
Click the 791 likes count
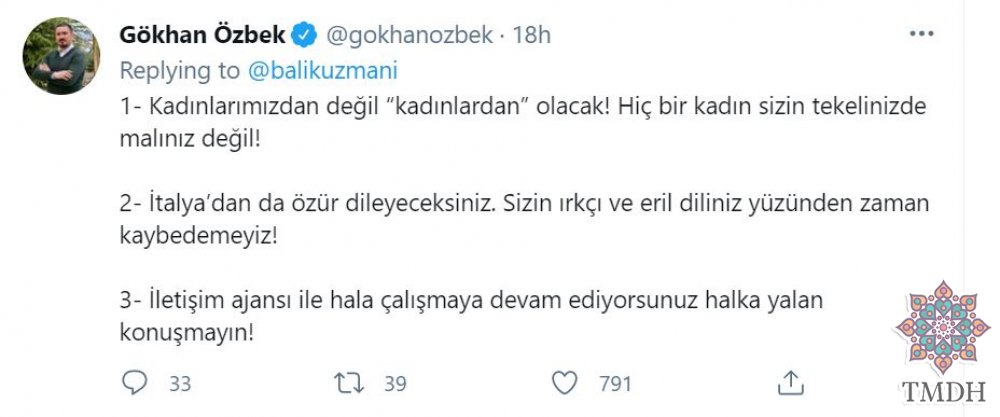click(x=615, y=384)
